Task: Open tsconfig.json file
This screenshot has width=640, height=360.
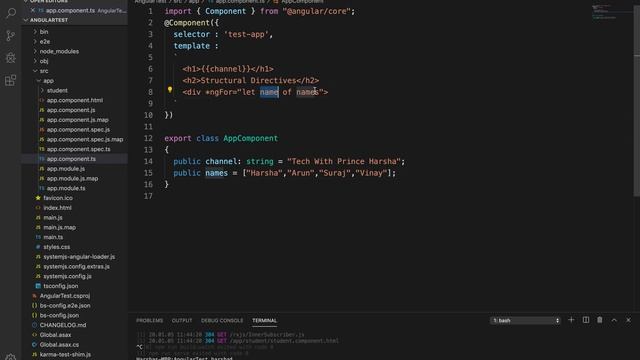Action: click(x=60, y=286)
